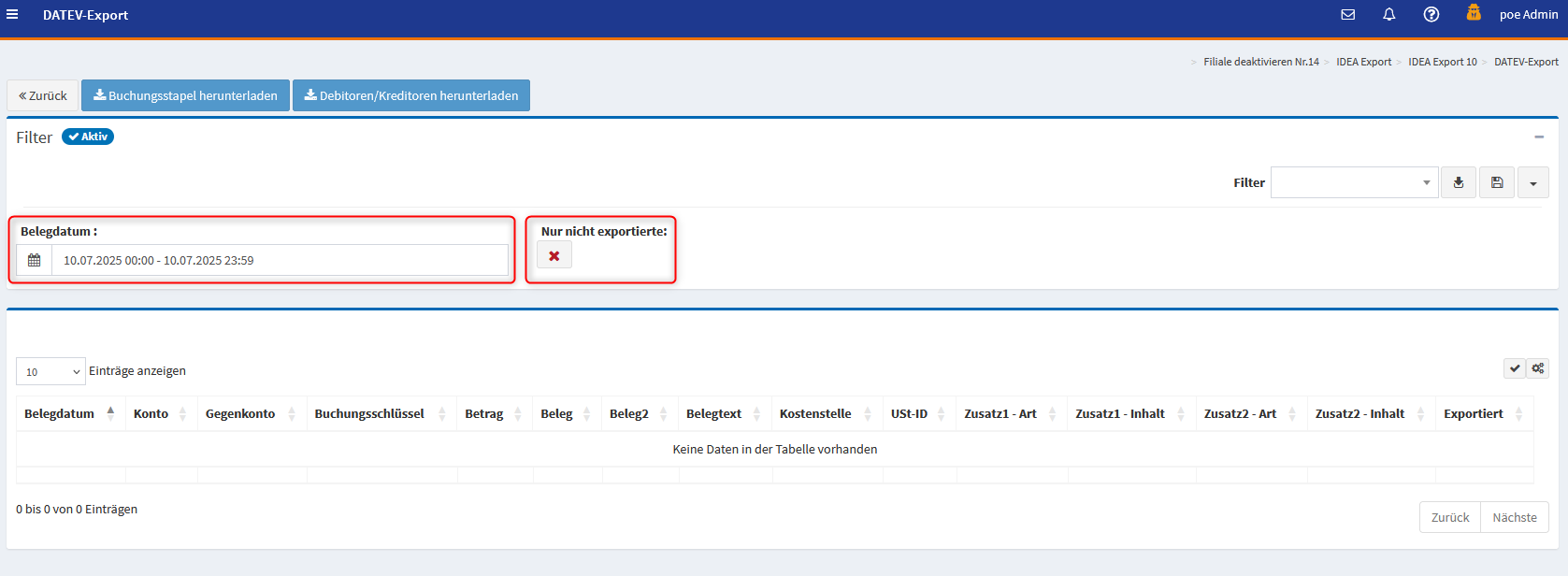Image resolution: width=1568 pixels, height=576 pixels.
Task: Click the filter load download icon
Action: pos(1458,182)
